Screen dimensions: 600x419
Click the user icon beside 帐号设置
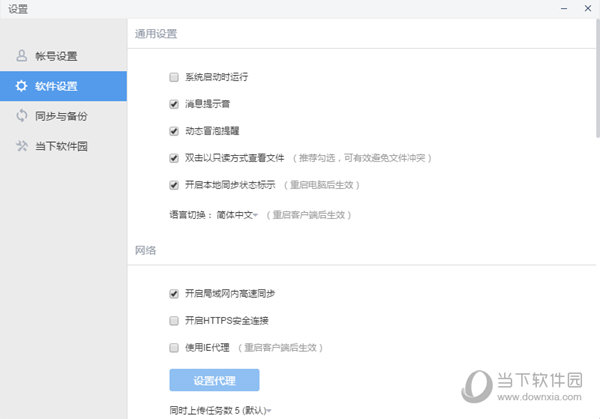pos(21,56)
